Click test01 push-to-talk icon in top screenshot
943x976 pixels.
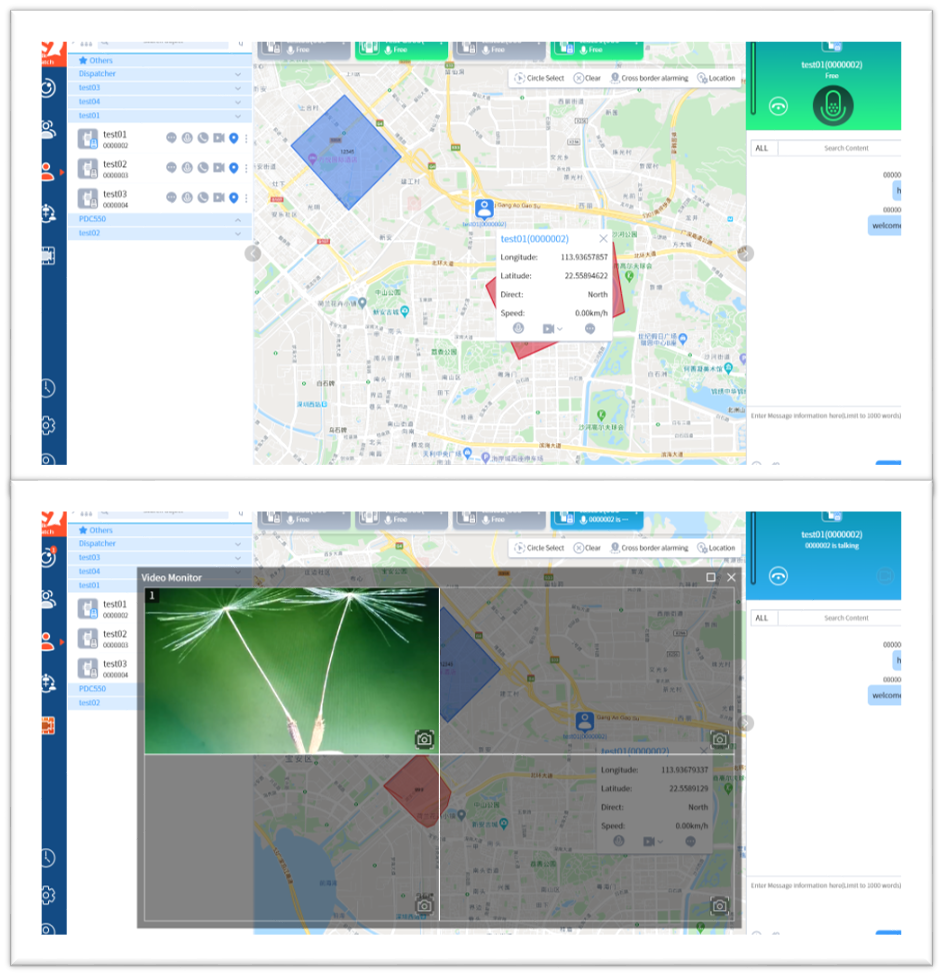(187, 138)
